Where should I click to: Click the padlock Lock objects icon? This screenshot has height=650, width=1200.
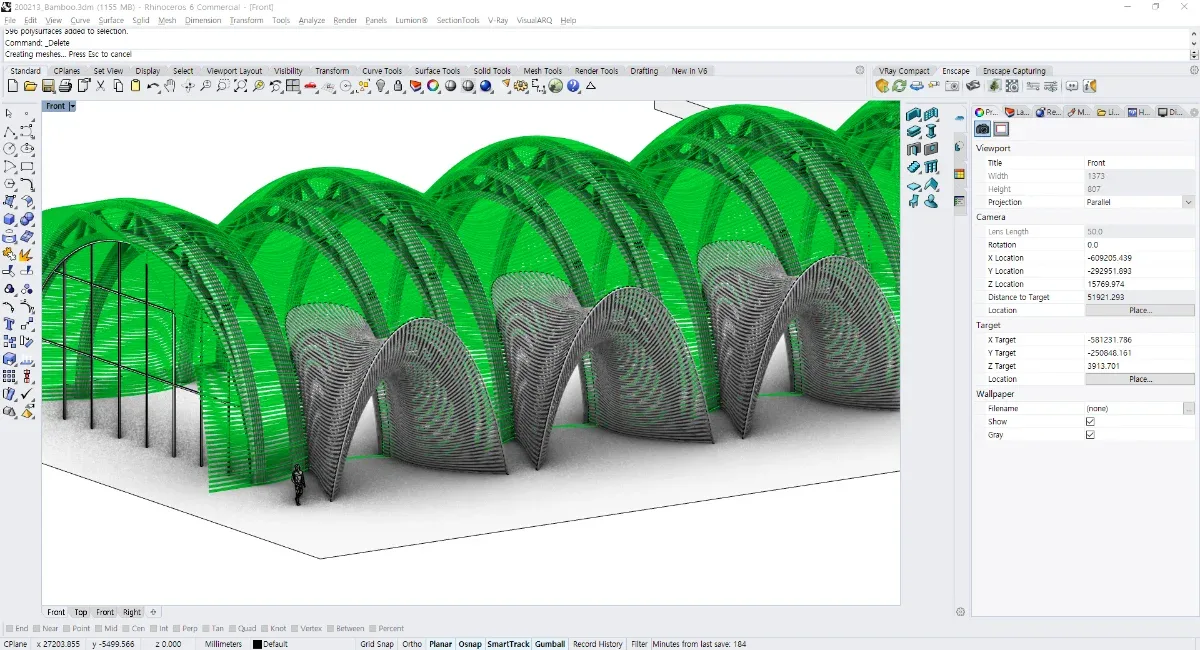(398, 87)
